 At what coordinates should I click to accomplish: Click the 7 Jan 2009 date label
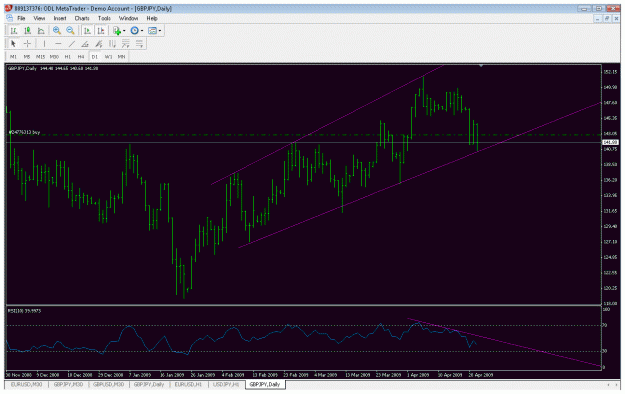140,375
